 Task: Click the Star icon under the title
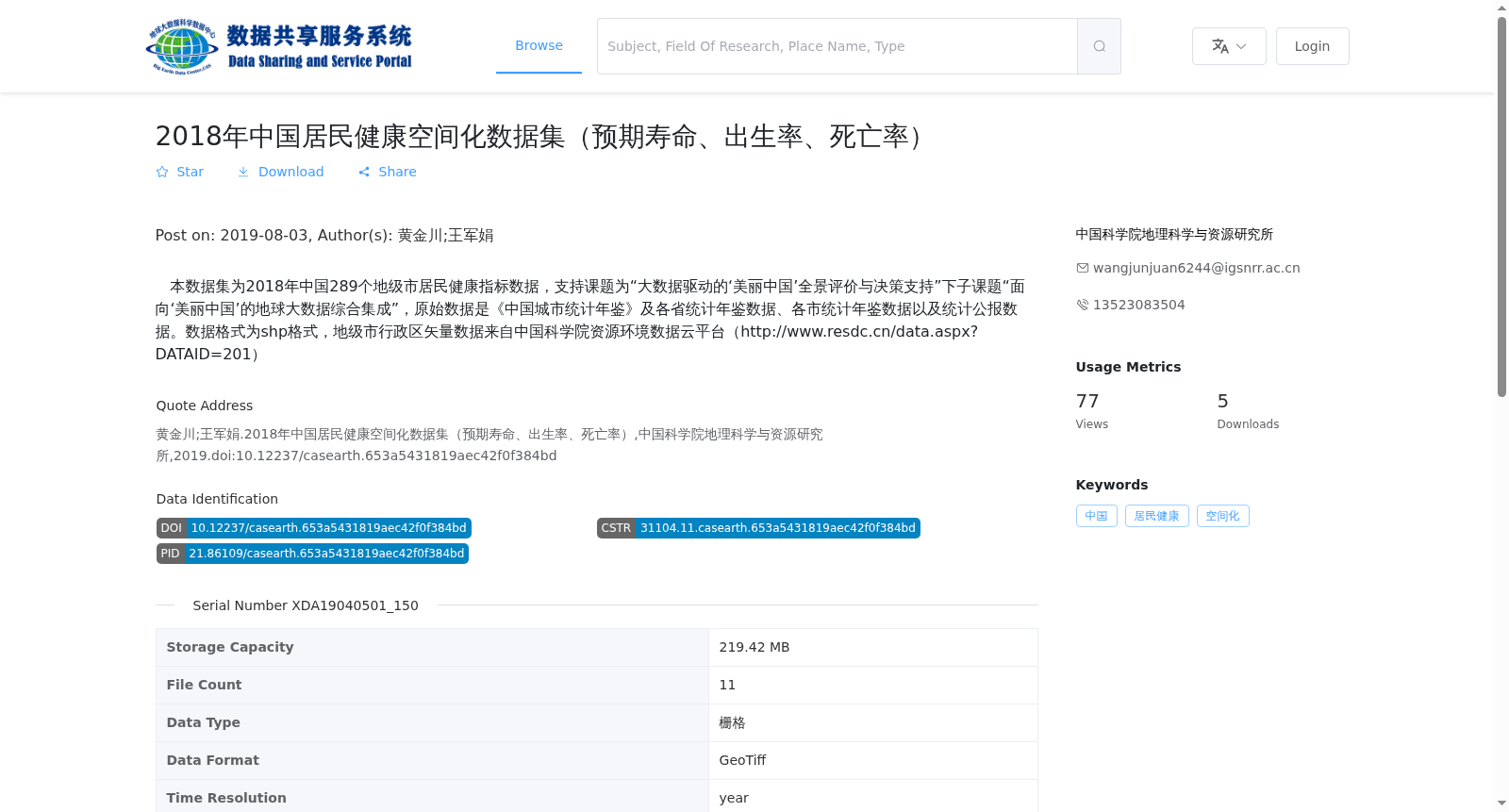click(162, 172)
